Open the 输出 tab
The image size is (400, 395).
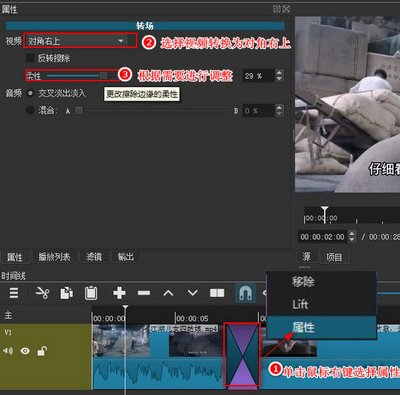coord(126,257)
